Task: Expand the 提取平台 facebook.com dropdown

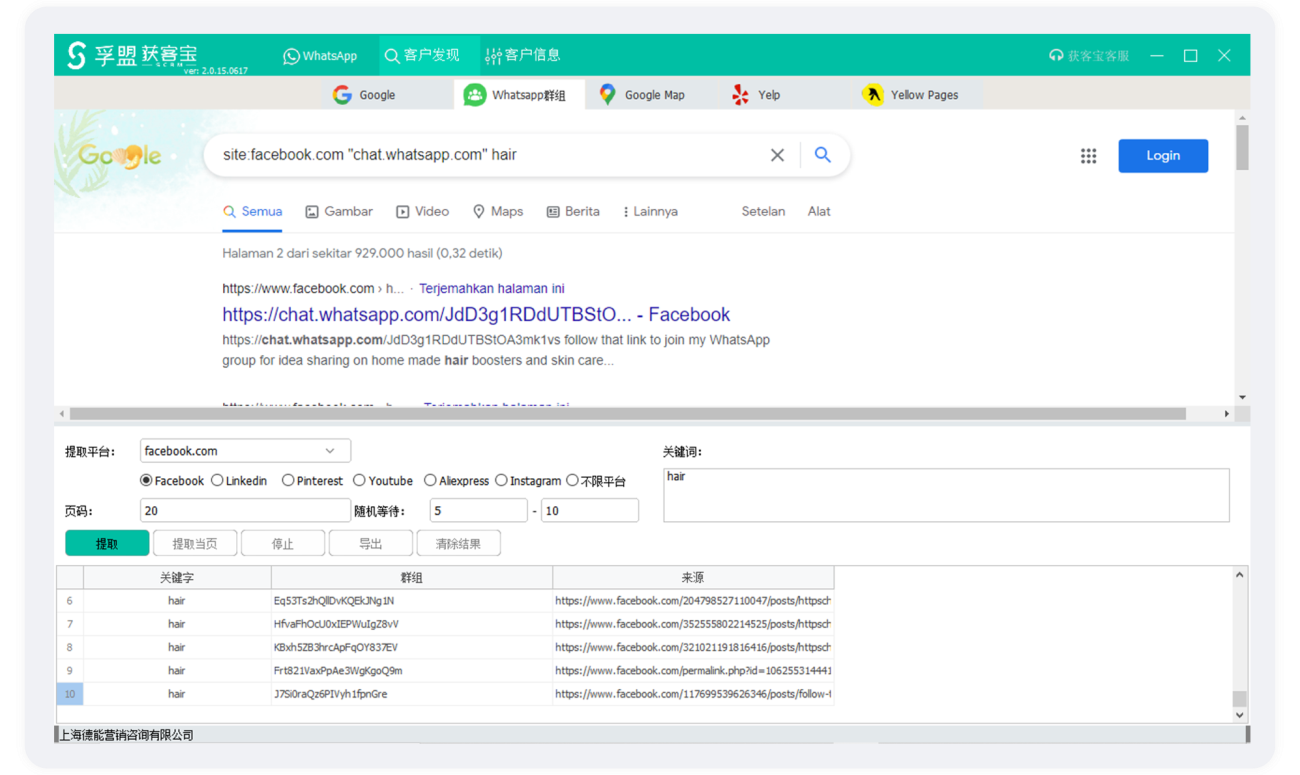Action: tap(245, 451)
